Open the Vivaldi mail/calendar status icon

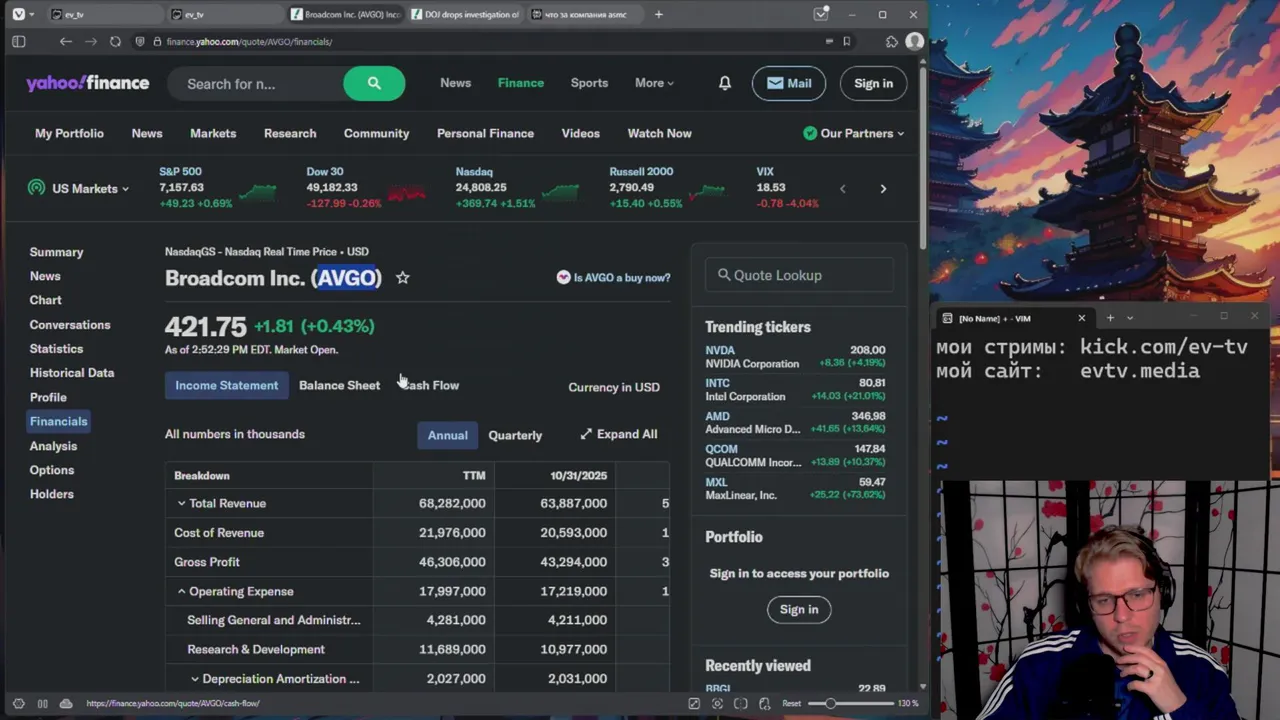(821, 14)
